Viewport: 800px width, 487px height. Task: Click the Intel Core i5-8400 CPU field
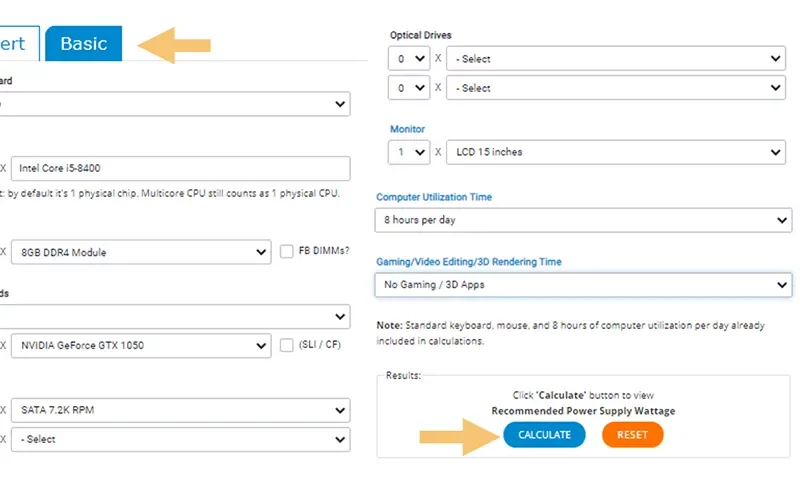181,168
